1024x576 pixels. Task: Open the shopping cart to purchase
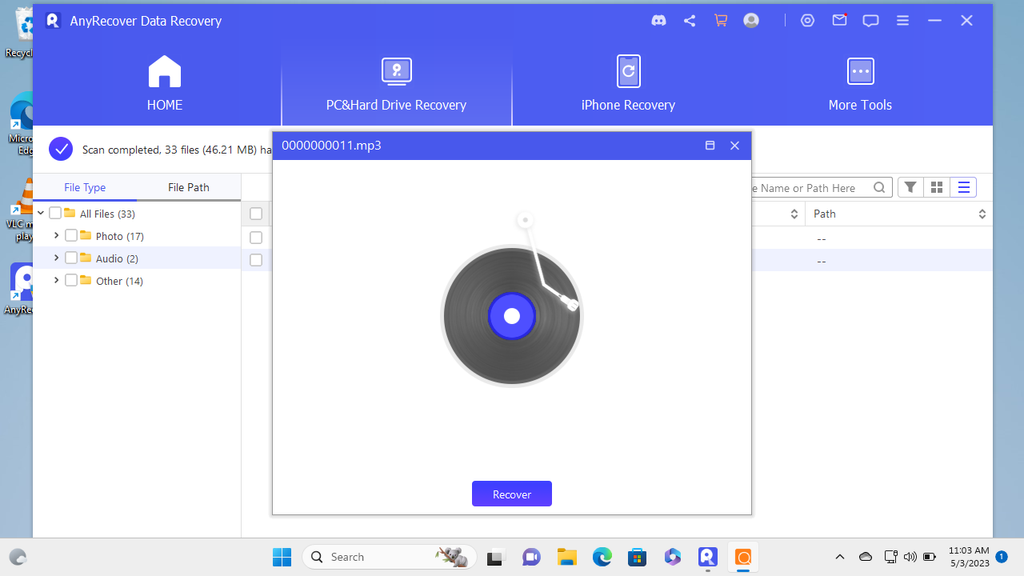(x=720, y=20)
